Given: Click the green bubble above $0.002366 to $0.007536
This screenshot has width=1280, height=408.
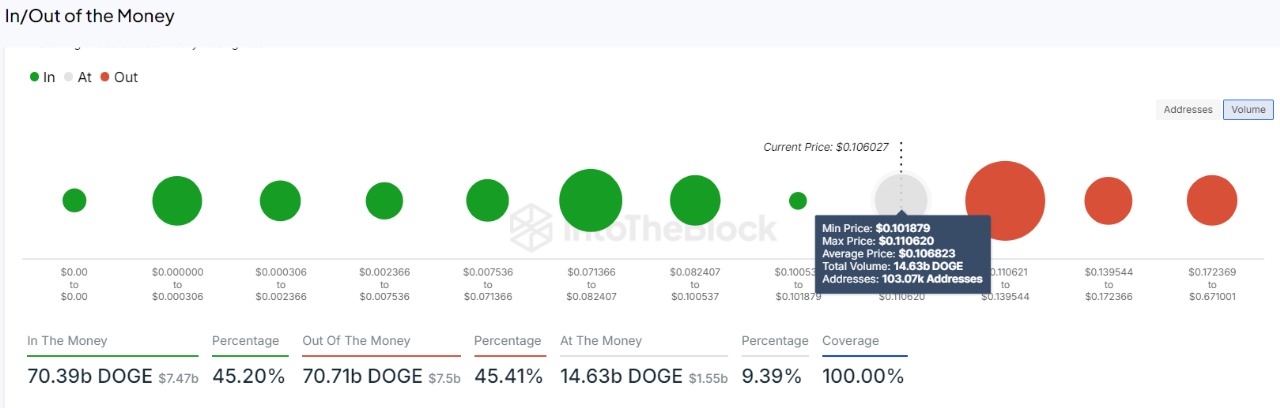Looking at the screenshot, I should pyautogui.click(x=384, y=200).
